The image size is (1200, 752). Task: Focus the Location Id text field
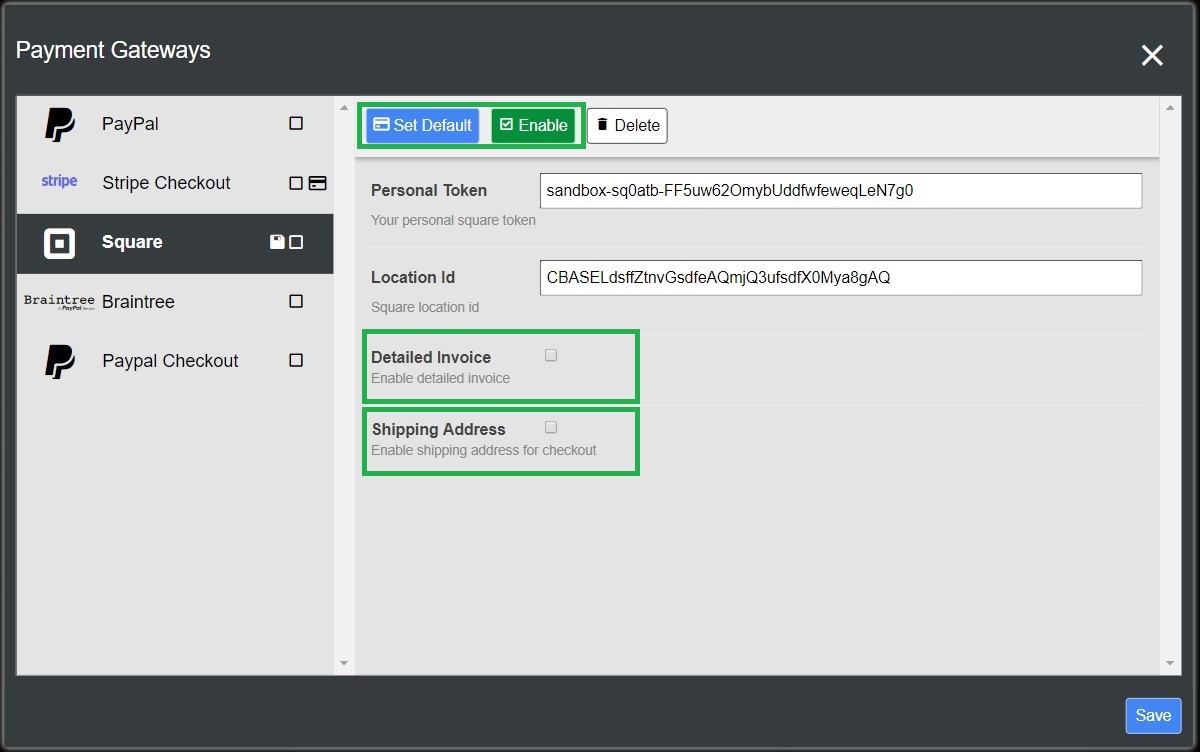click(x=840, y=278)
